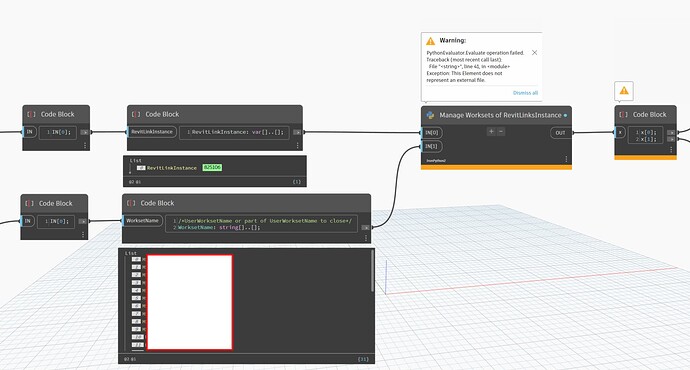The image size is (690, 370).
Task: Select the Code Block title above RevitLinkInstance port
Action: tap(162, 114)
